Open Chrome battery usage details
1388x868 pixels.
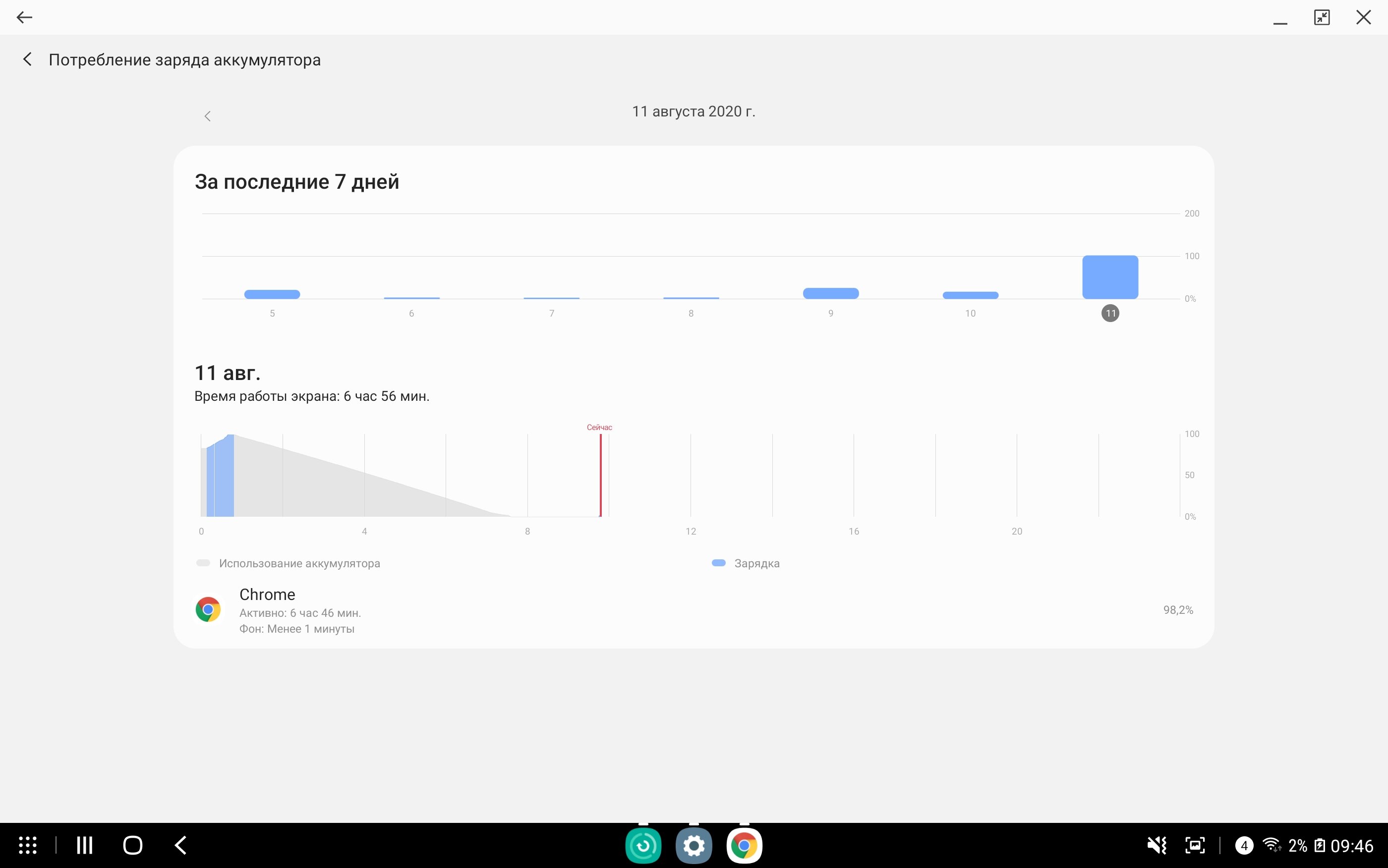(x=694, y=610)
